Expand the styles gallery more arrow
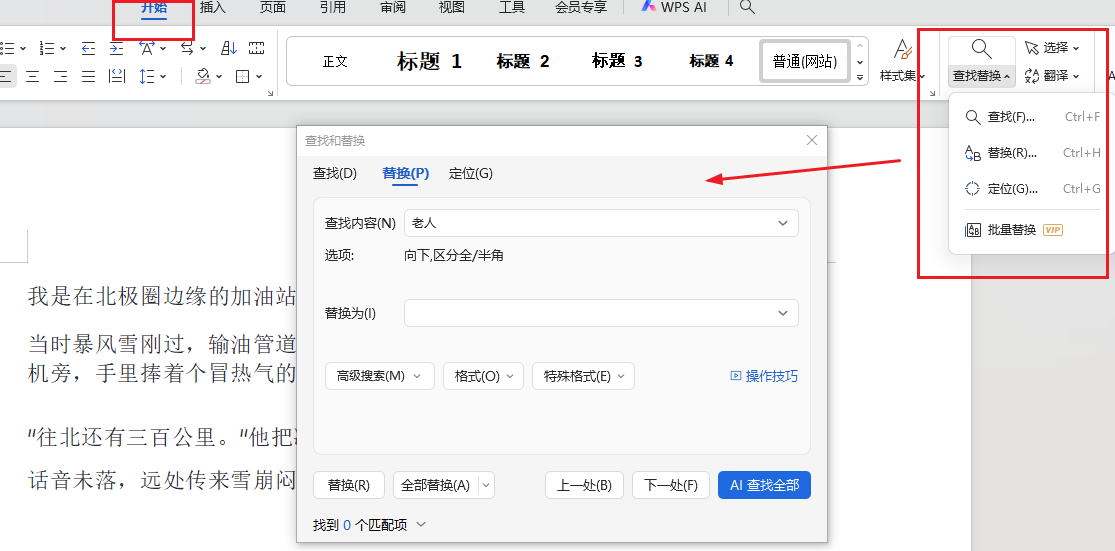This screenshot has height=551, width=1115. tap(860, 77)
